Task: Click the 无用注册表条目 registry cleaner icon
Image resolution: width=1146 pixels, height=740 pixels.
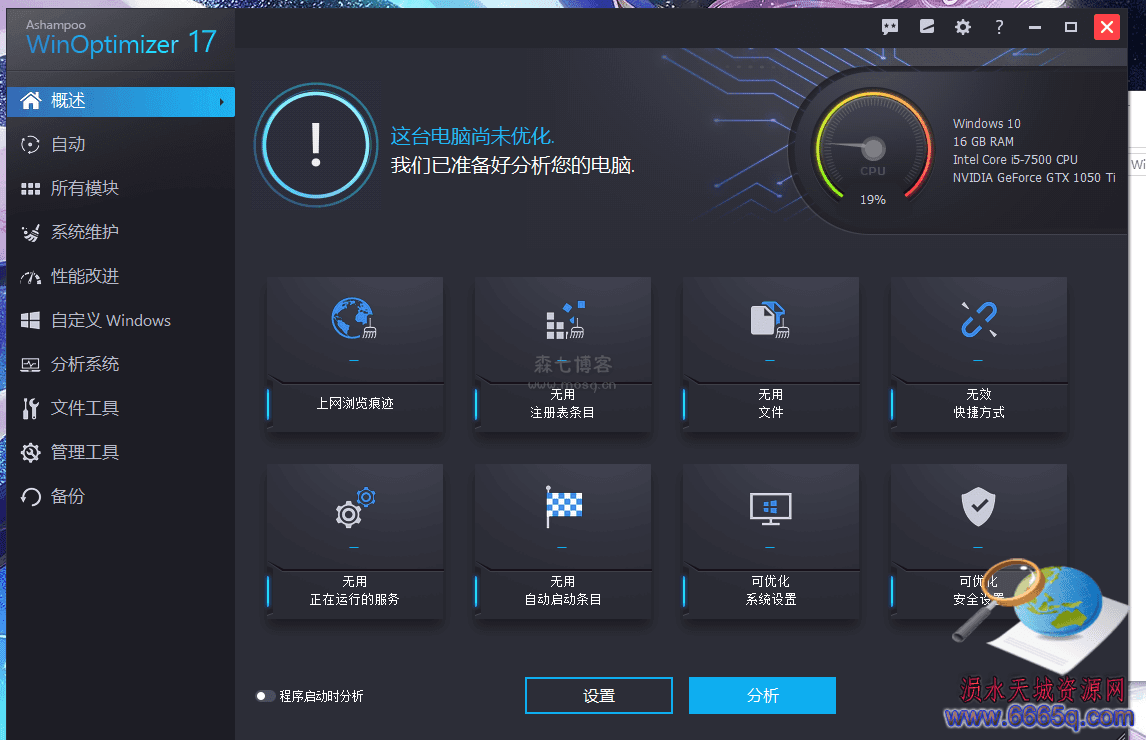Action: click(565, 320)
